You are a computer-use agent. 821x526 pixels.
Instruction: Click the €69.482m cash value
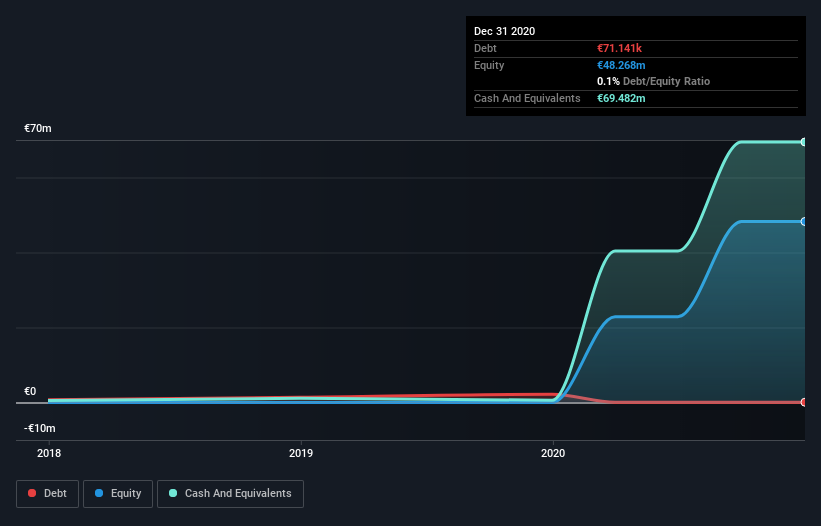[x=621, y=98]
